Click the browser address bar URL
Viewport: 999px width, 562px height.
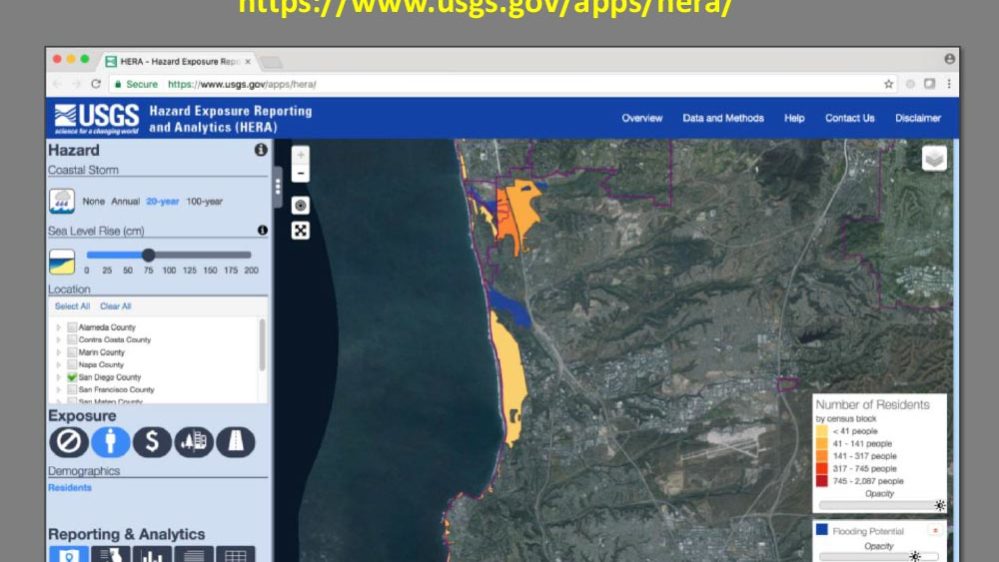(x=242, y=84)
